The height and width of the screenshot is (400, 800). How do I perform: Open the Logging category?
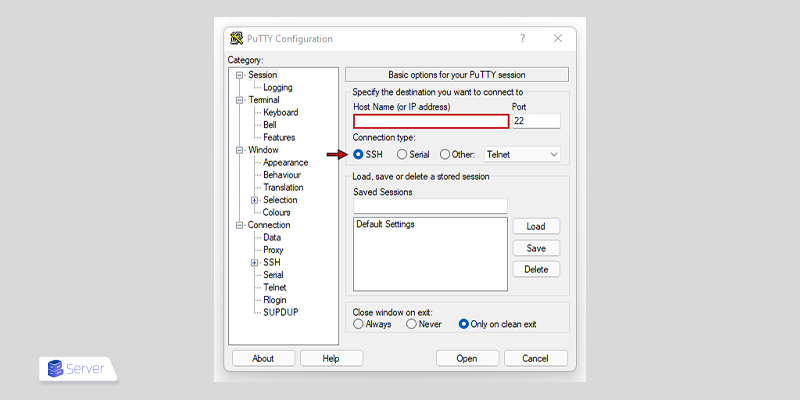point(278,87)
